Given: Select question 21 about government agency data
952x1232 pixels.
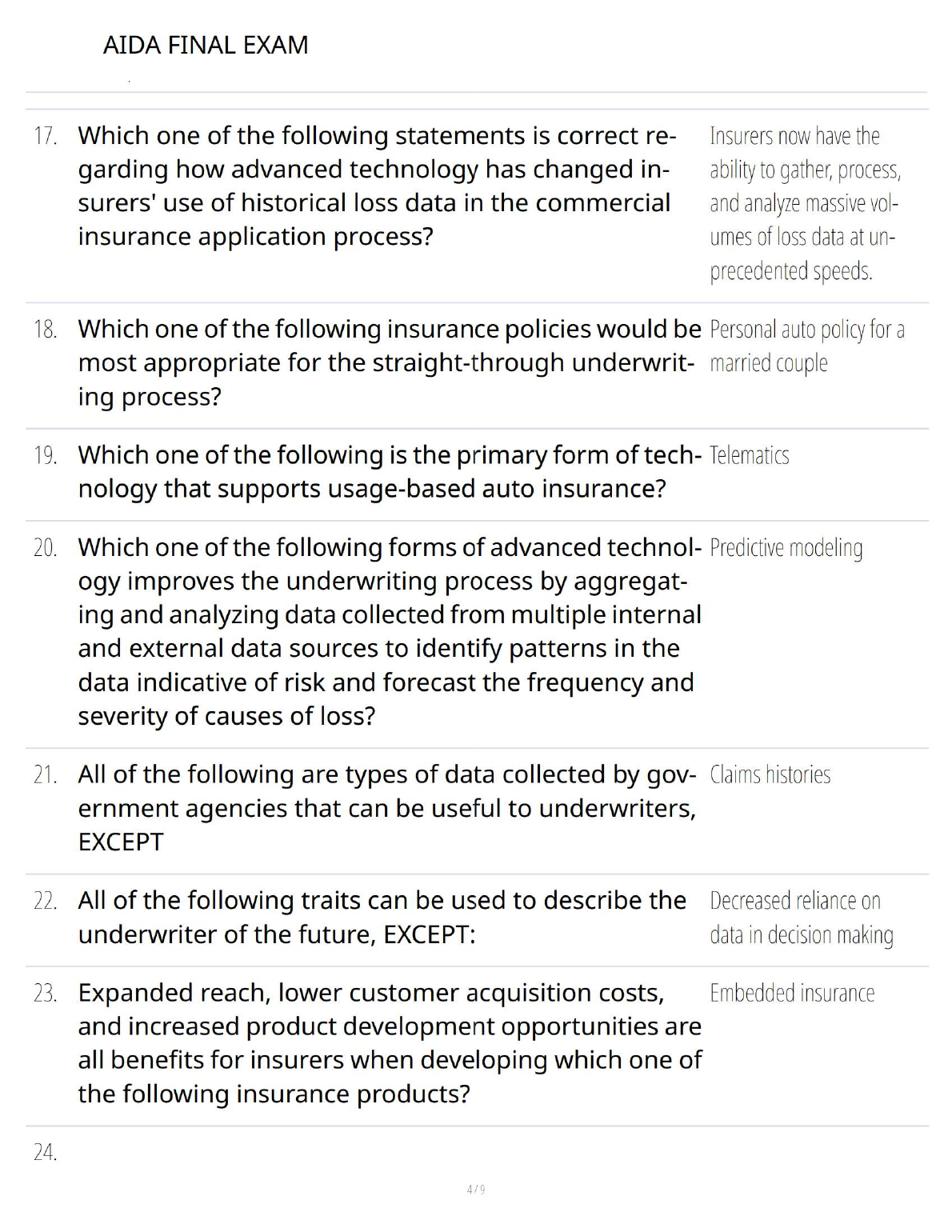Looking at the screenshot, I should (386, 808).
